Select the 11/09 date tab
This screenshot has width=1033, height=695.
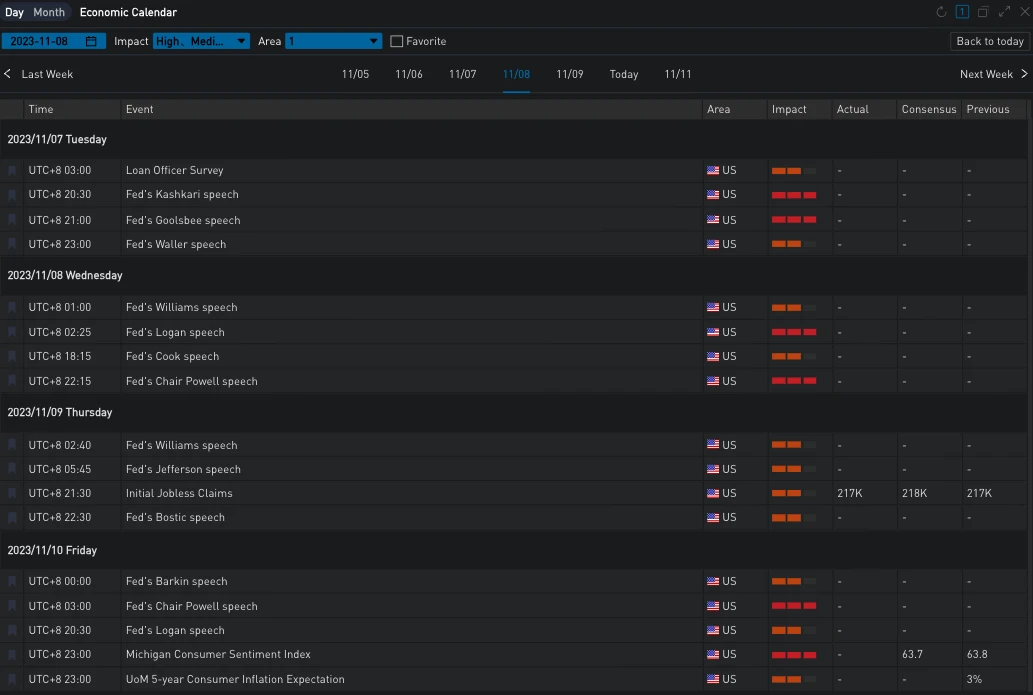point(570,74)
